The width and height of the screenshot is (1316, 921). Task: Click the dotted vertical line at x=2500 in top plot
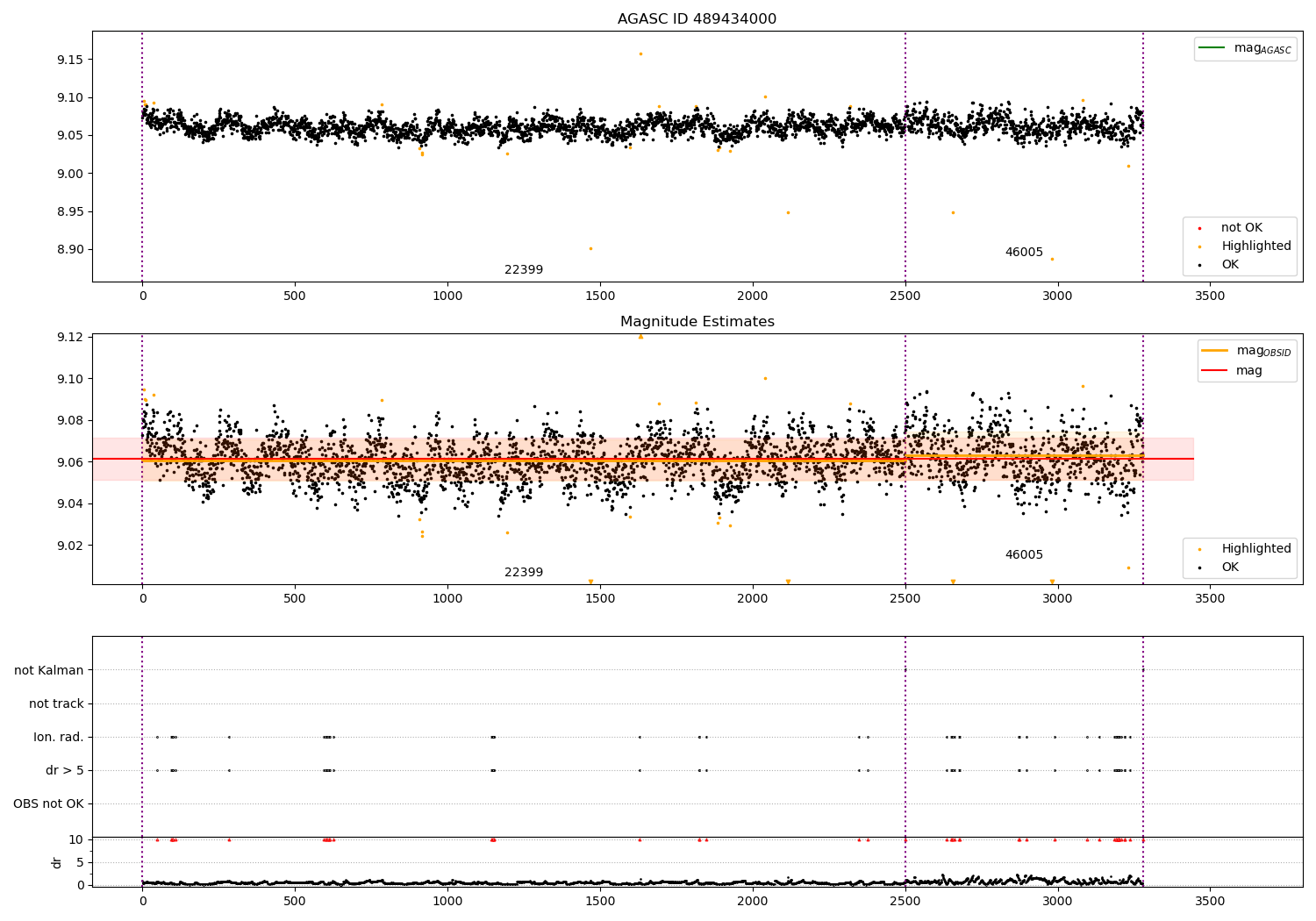click(905, 156)
